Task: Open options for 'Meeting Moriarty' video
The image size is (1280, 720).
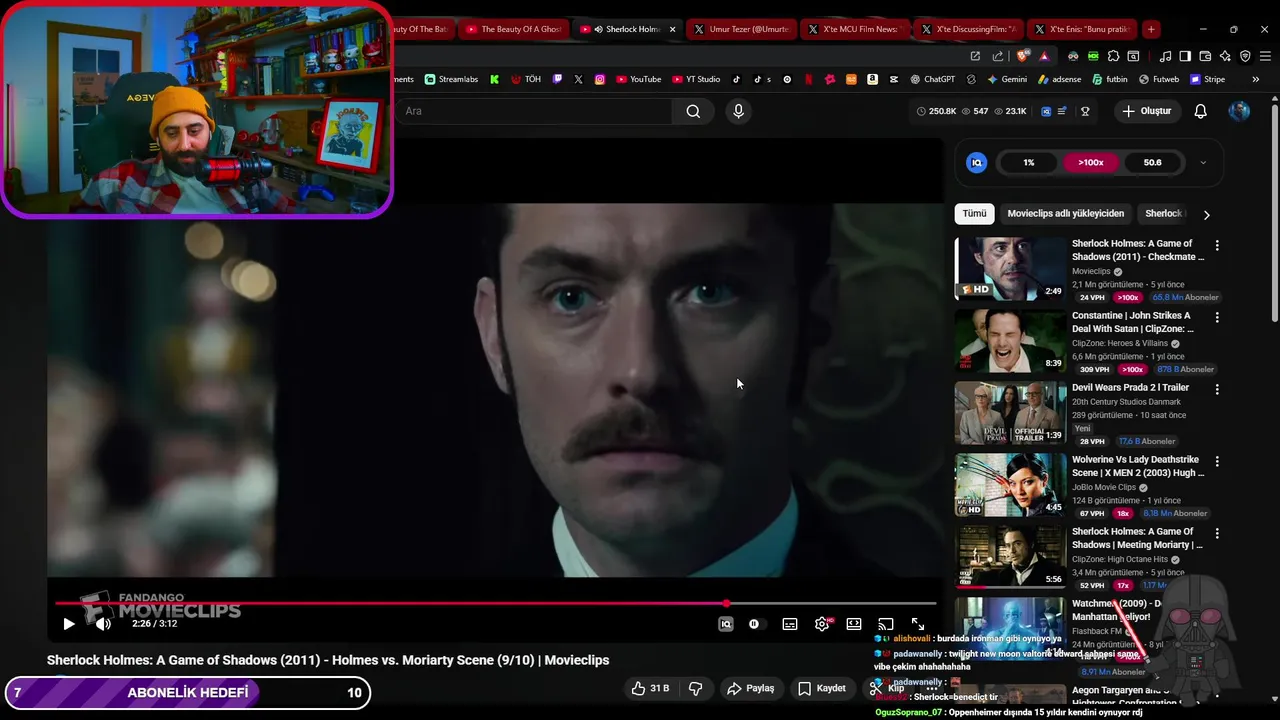Action: click(1217, 533)
